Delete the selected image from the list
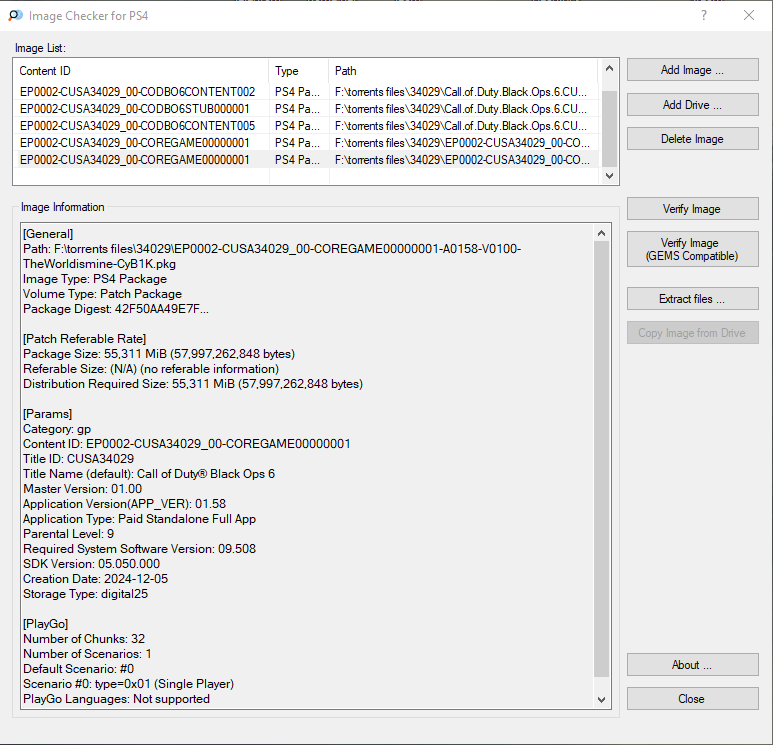This screenshot has height=745, width=773. 692,139
